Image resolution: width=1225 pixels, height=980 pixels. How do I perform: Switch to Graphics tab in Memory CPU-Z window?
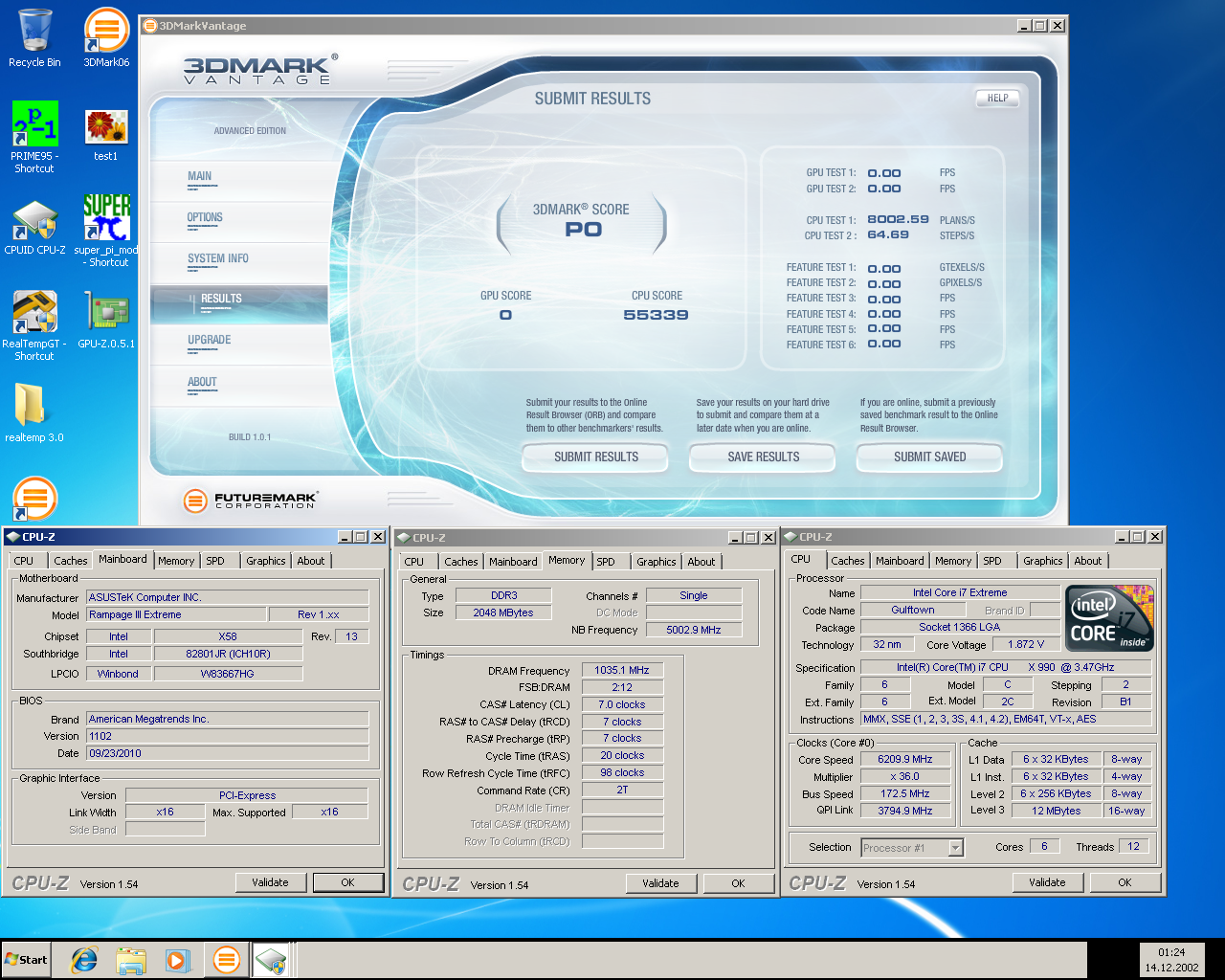656,562
